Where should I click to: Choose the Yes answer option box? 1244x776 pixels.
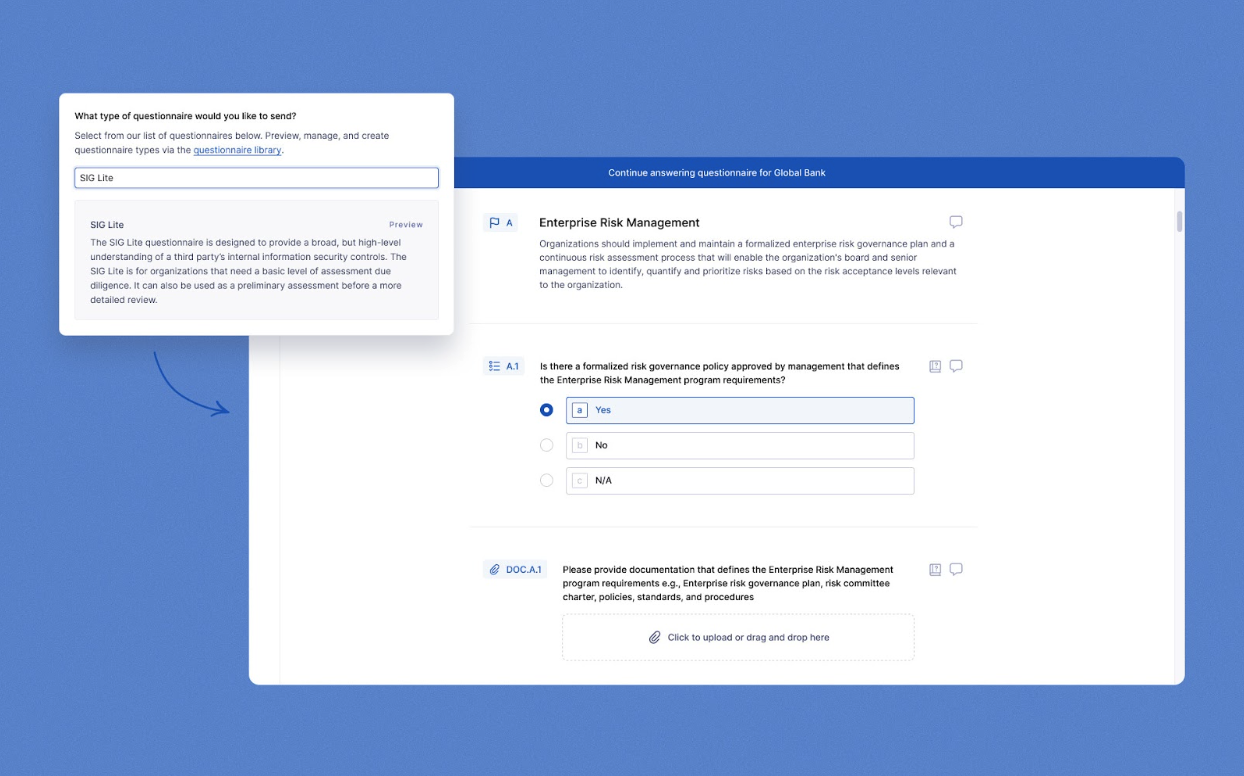coord(740,410)
